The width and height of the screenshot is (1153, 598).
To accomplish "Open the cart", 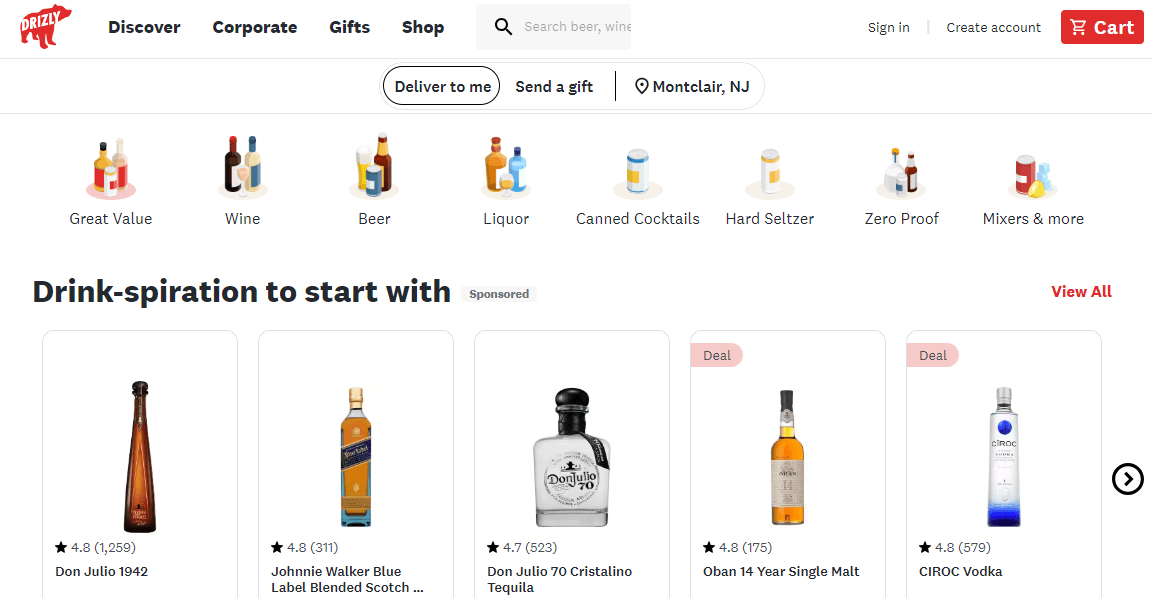I will pos(1102,27).
